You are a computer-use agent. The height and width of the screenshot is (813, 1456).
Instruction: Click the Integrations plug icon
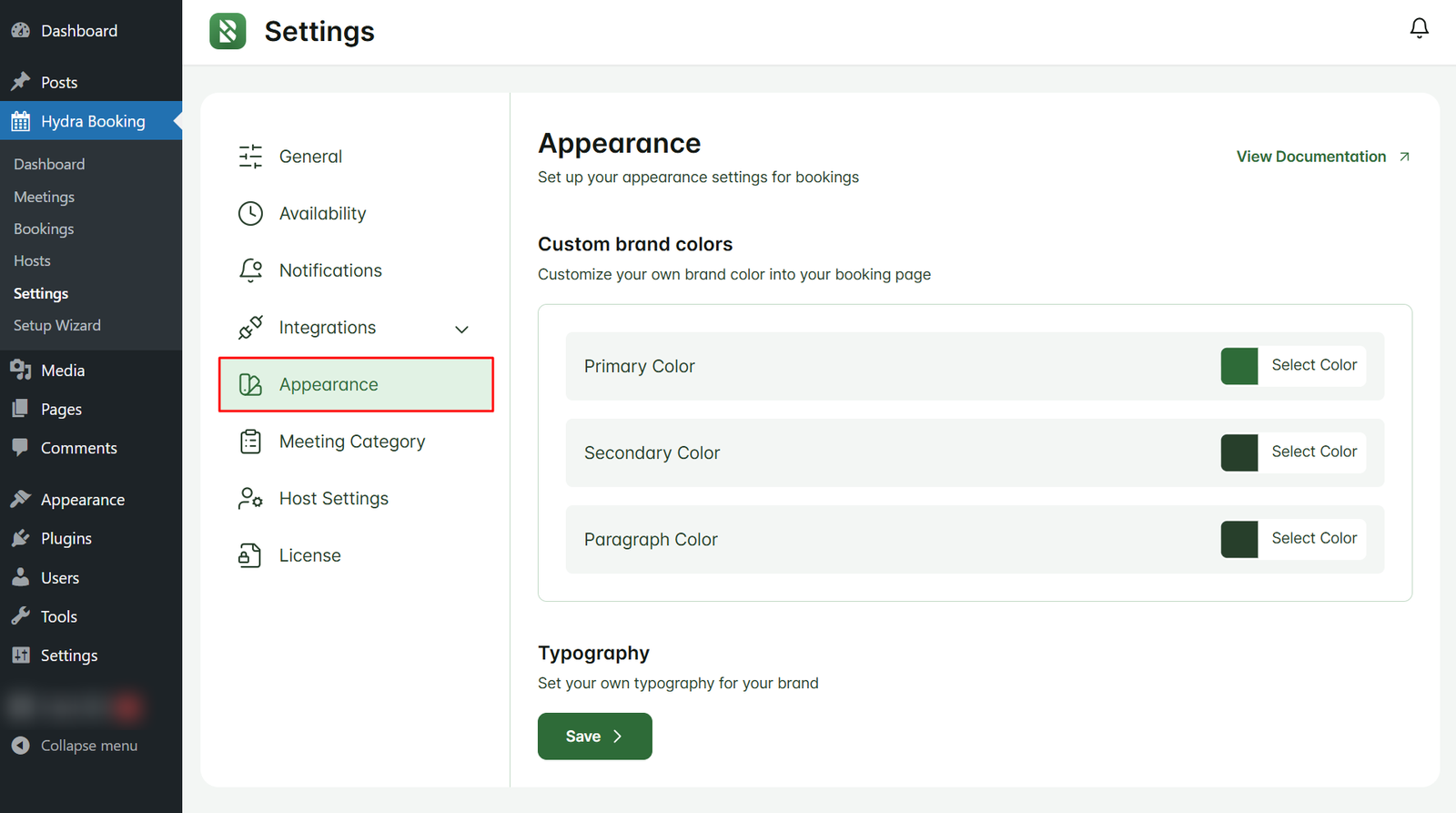(x=250, y=328)
